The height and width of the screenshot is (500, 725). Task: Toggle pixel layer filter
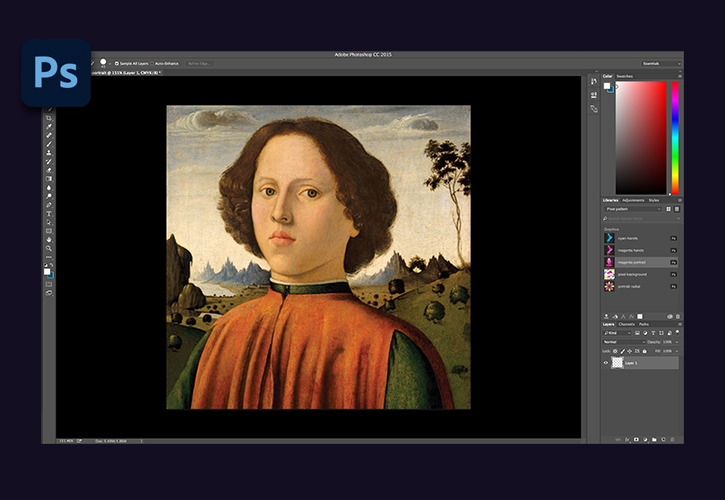(x=637, y=333)
